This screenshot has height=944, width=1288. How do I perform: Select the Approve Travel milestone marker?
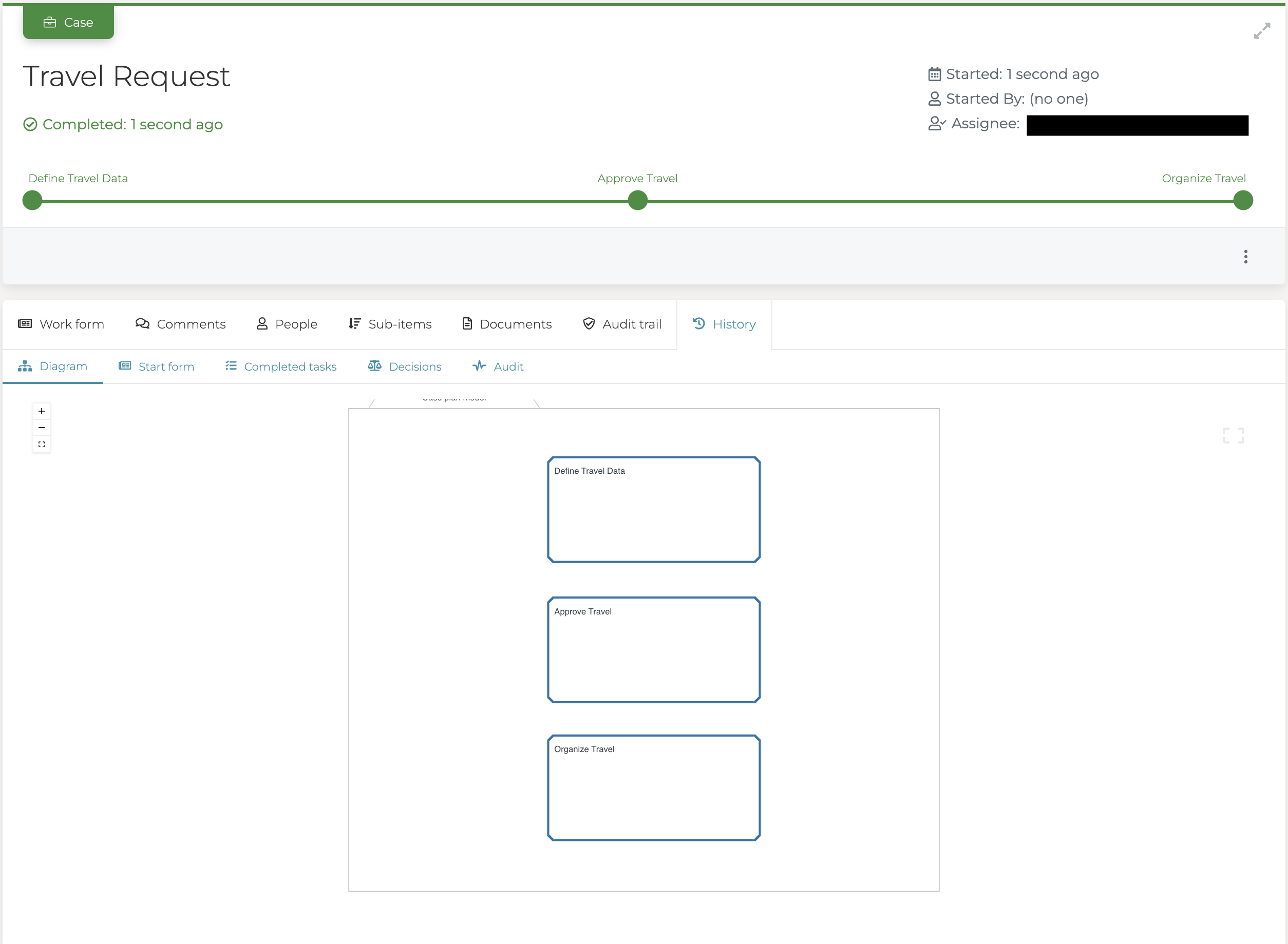click(637, 200)
